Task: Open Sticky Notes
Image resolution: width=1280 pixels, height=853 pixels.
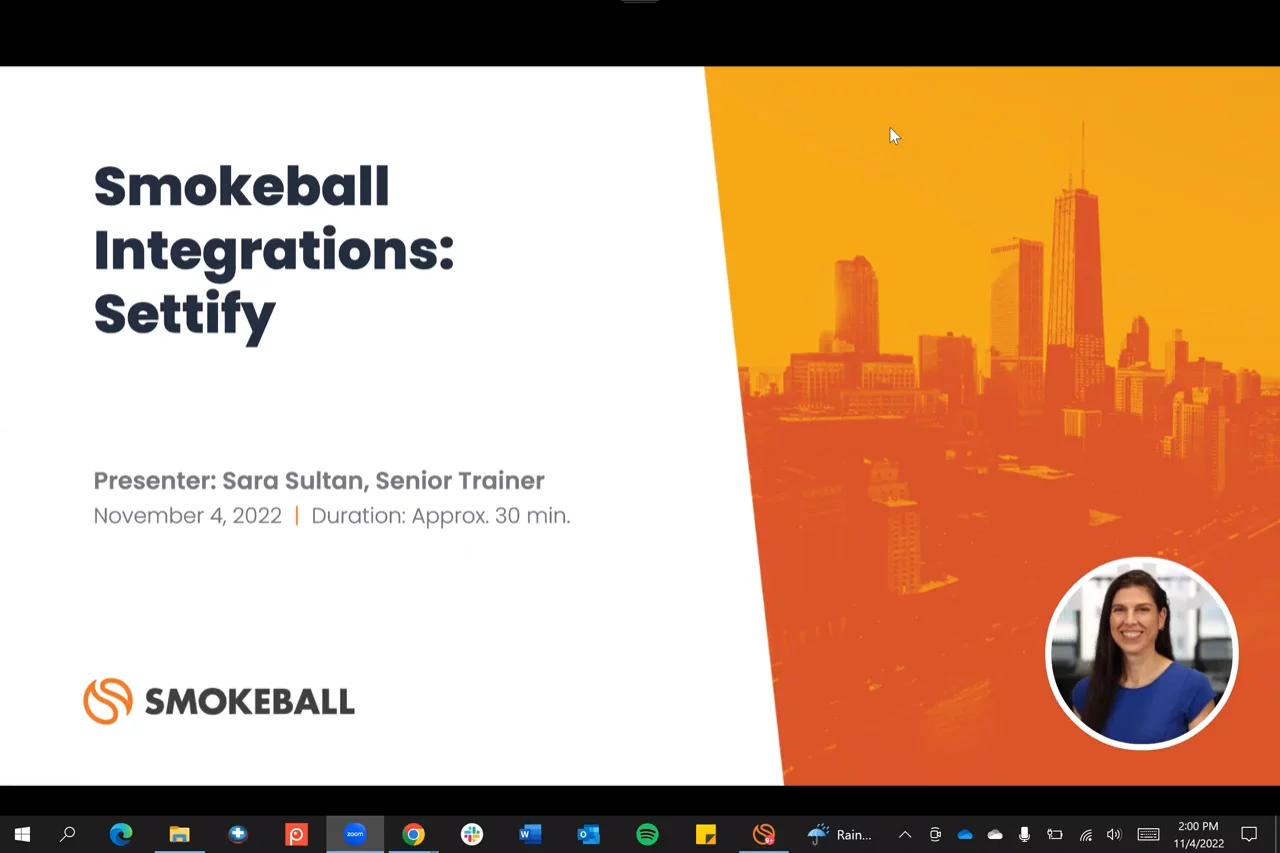Action: click(706, 834)
